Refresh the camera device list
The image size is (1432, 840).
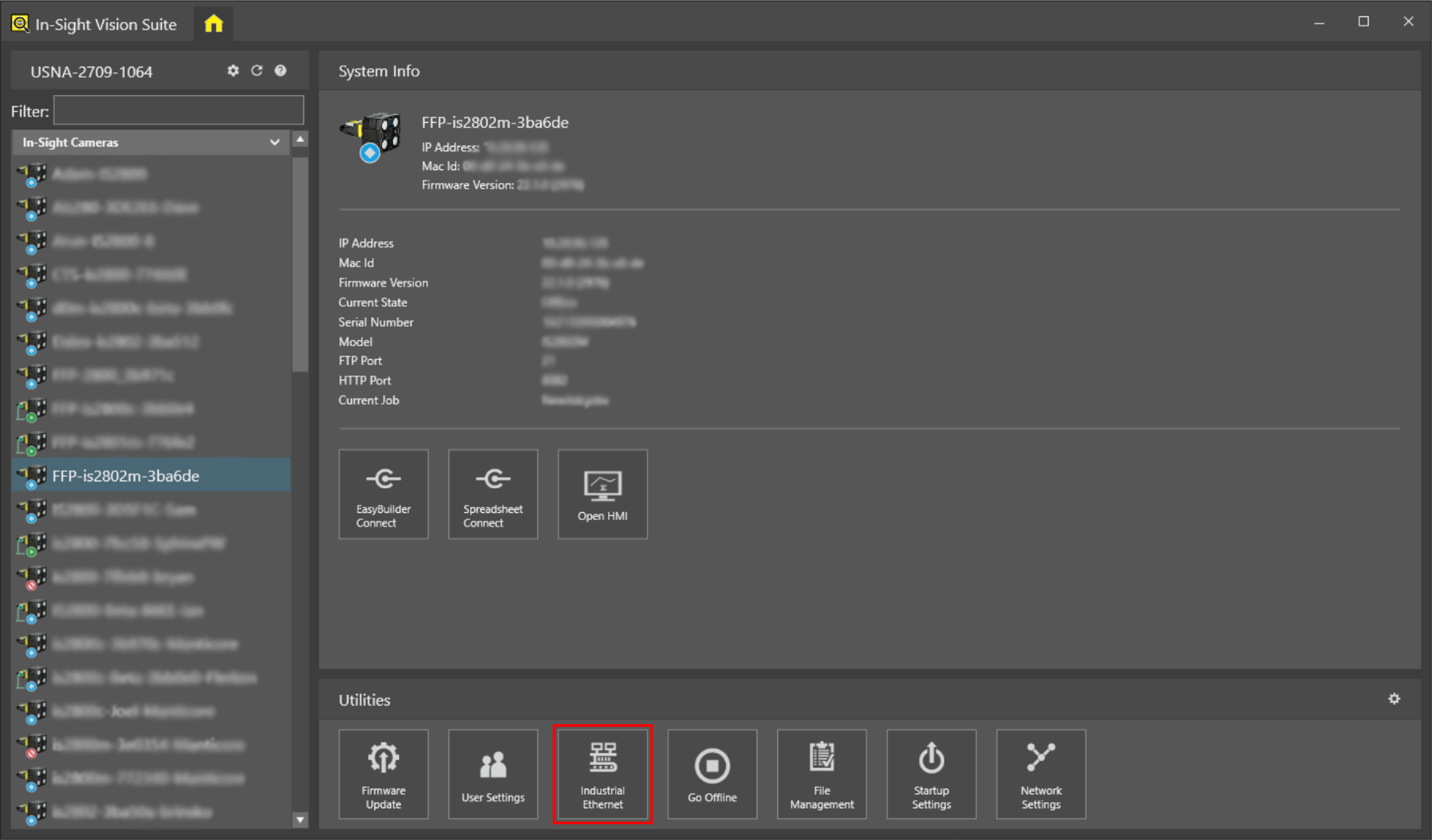(x=257, y=70)
